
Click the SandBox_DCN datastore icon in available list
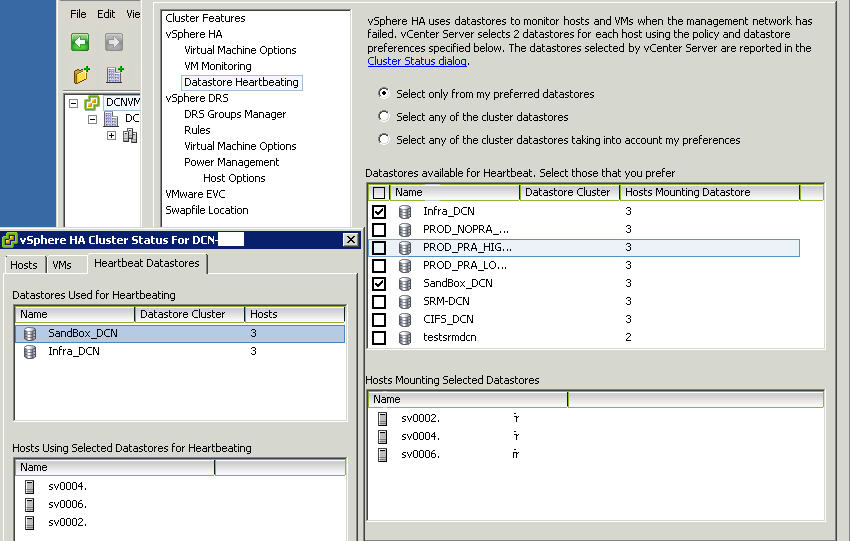(x=405, y=284)
